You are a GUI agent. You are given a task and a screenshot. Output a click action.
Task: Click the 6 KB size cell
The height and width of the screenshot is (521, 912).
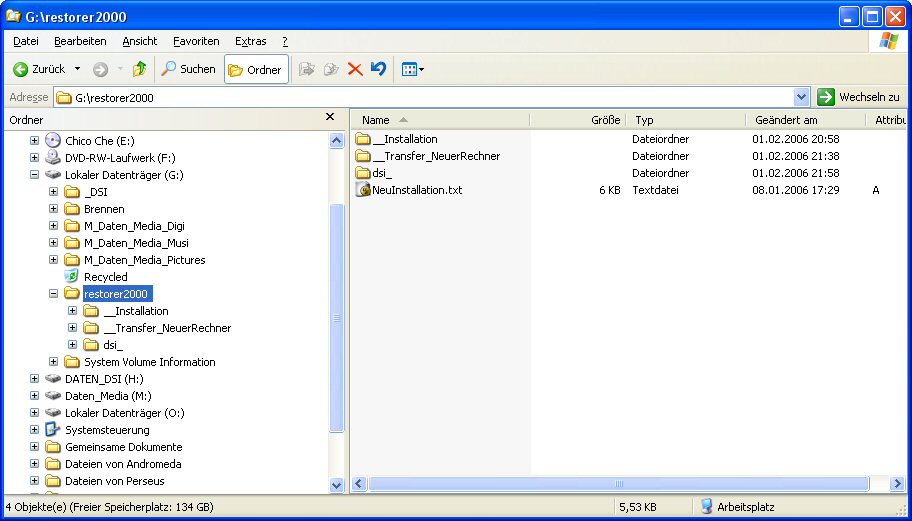(610, 190)
